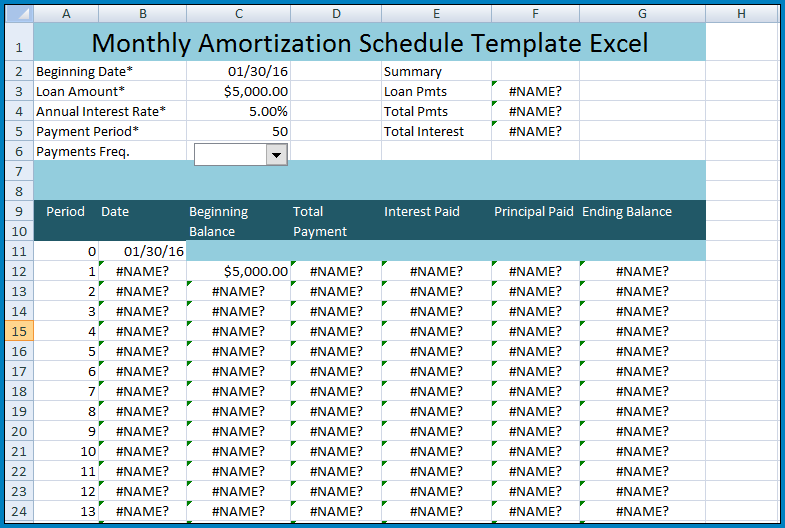Viewport: 785px width, 528px height.
Task: Select column A header
Action: click(66, 14)
